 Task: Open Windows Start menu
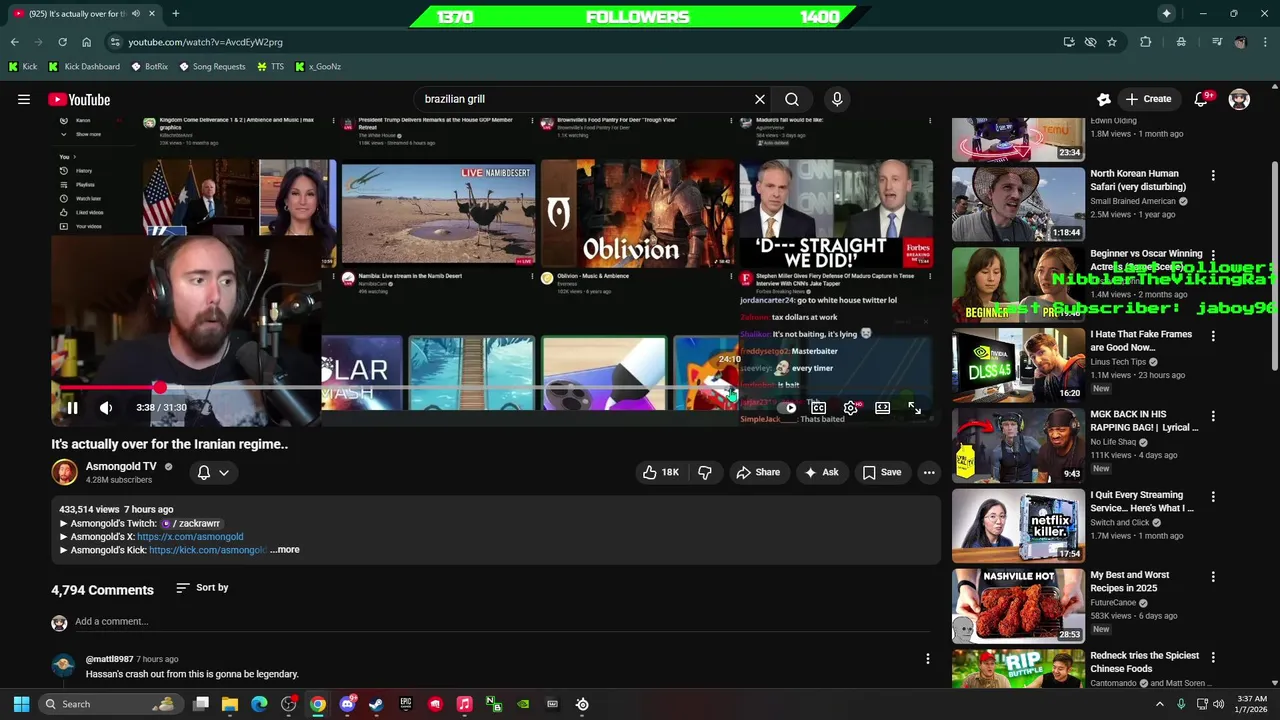pyautogui.click(x=21, y=704)
